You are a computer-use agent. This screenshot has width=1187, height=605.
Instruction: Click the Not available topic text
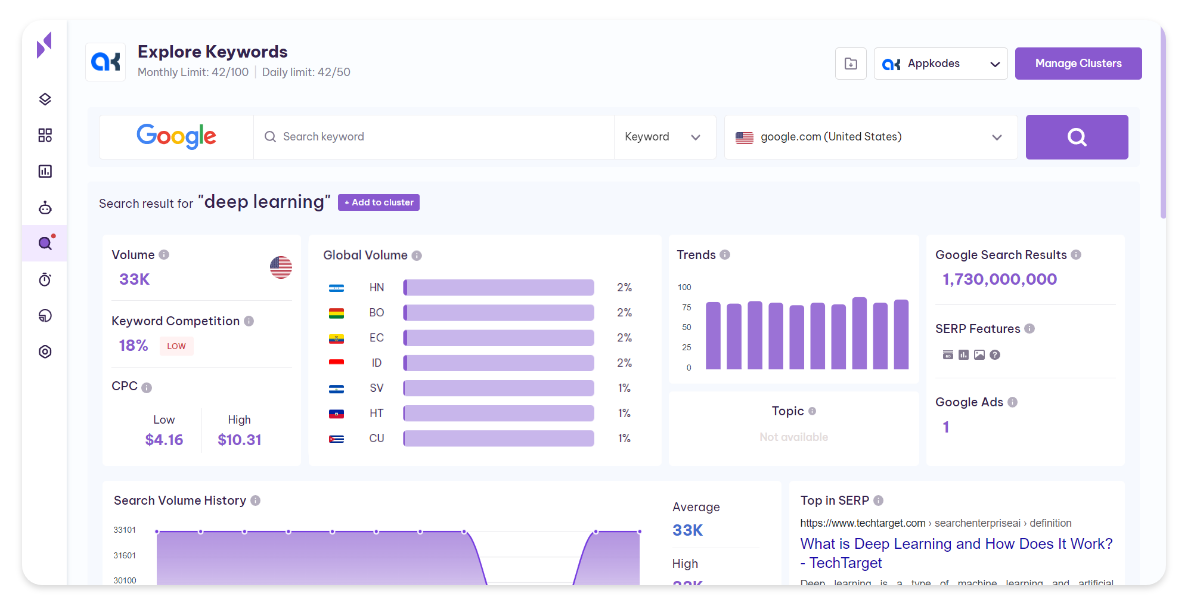[x=793, y=437]
